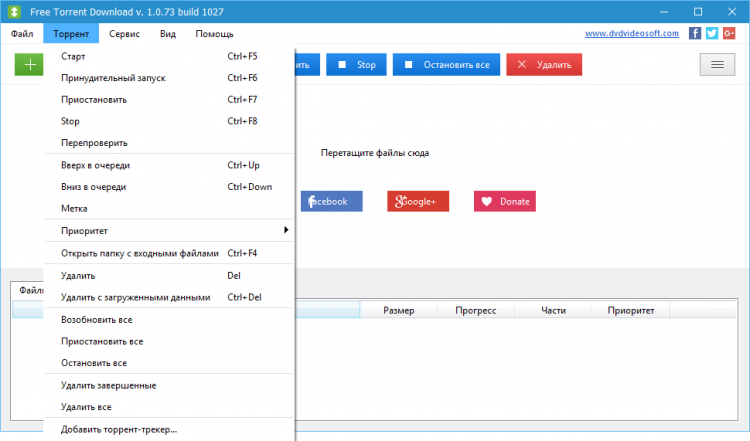Choose Вниз в очереди
Viewport: 750px width, 441px height.
click(x=169, y=187)
